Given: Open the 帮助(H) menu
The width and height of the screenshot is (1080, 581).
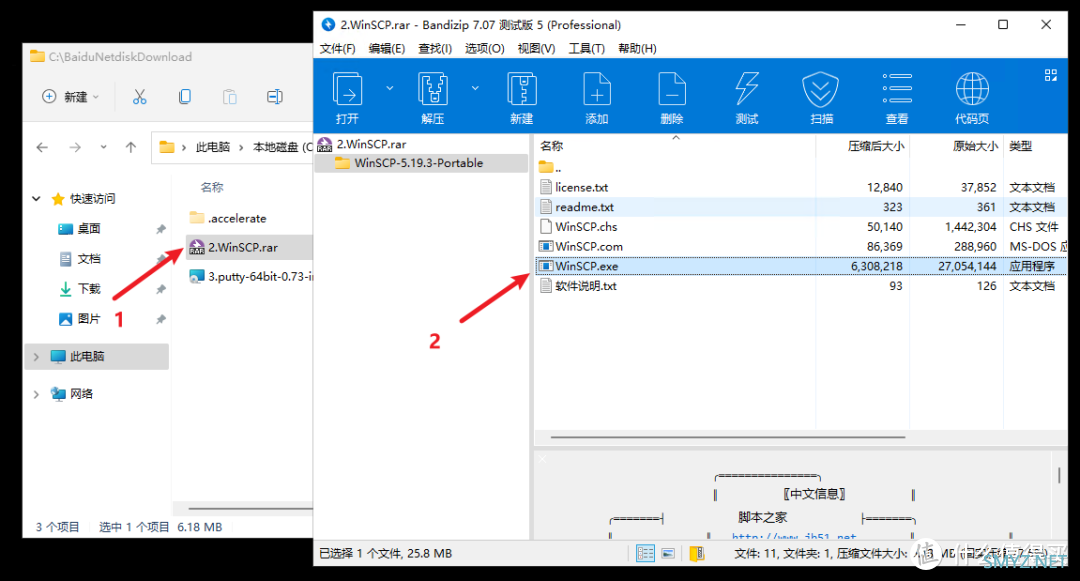Looking at the screenshot, I should 637,48.
